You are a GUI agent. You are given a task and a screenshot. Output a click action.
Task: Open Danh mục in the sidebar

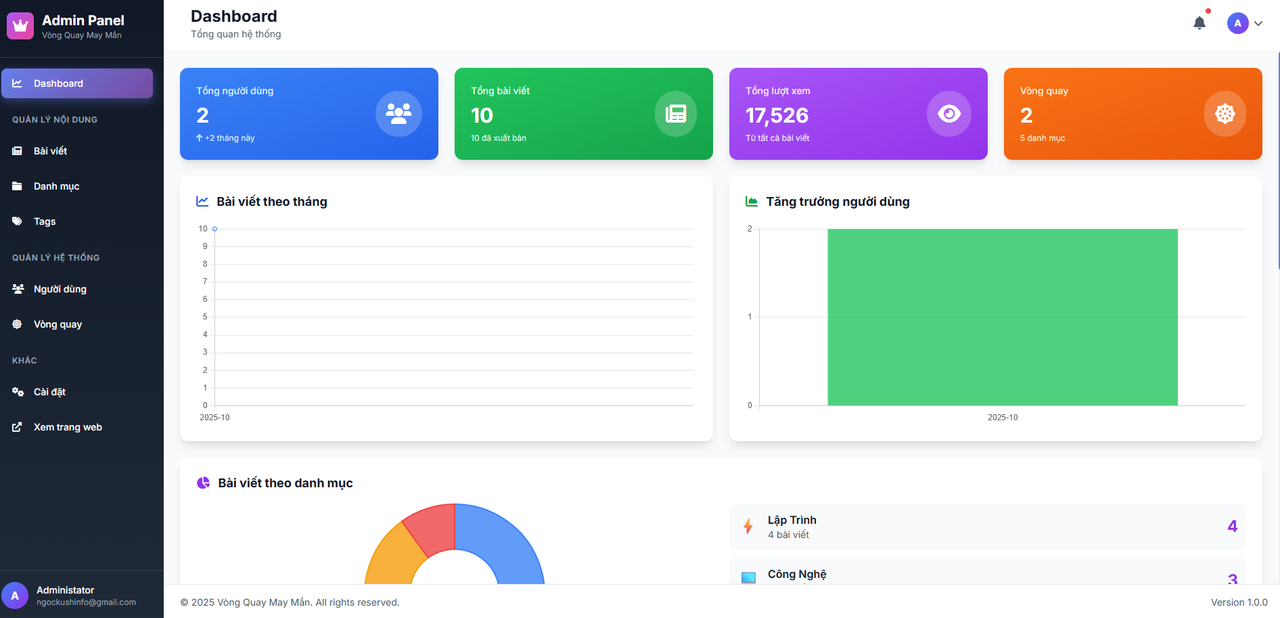(77, 186)
